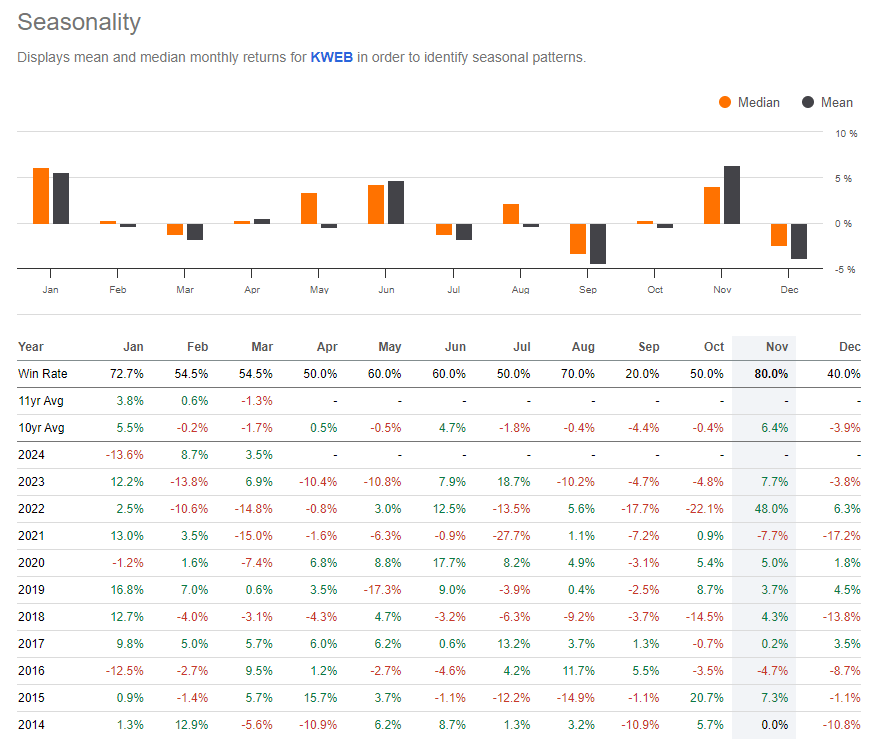Click the 2024 row label

point(31,455)
